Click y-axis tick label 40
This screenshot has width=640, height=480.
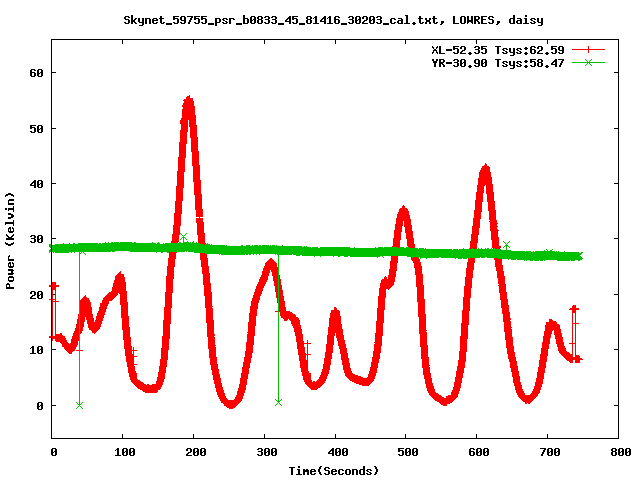pos(36,184)
